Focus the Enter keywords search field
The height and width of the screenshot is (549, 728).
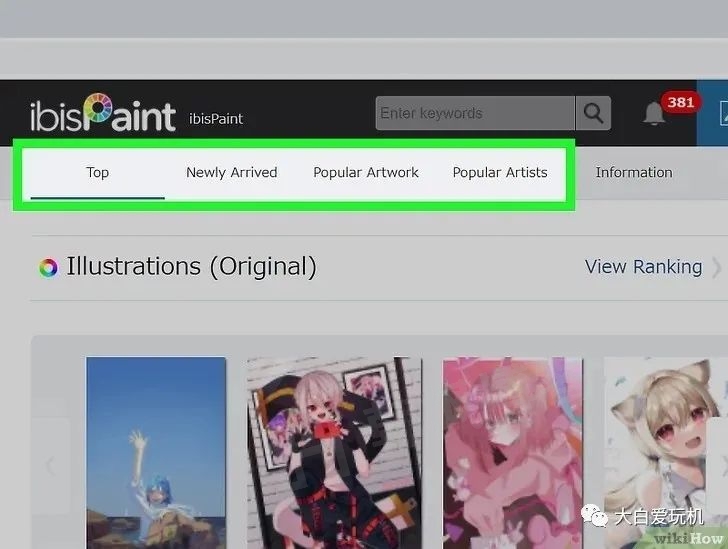[474, 114]
